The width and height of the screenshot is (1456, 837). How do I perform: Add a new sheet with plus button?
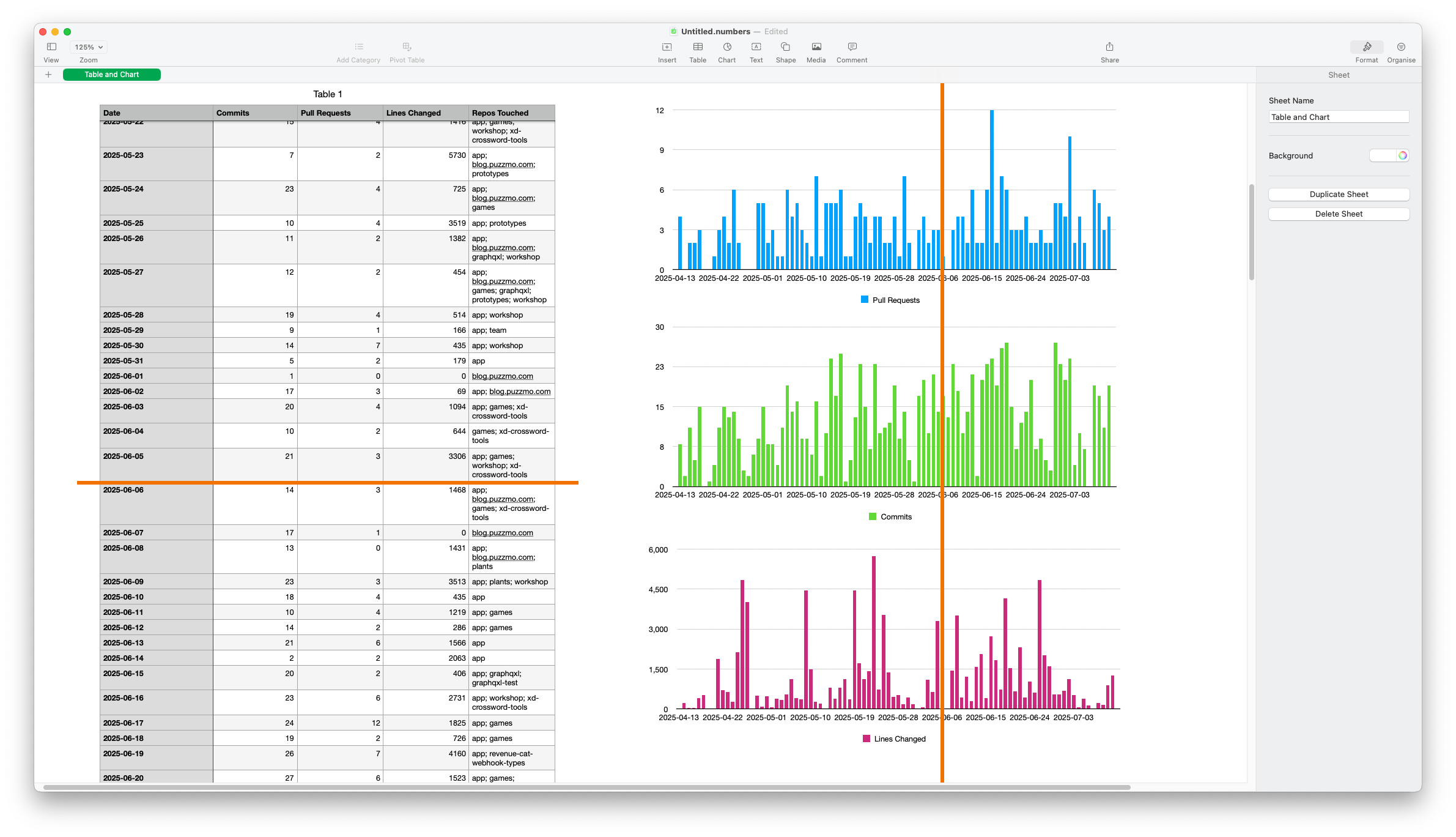click(48, 75)
